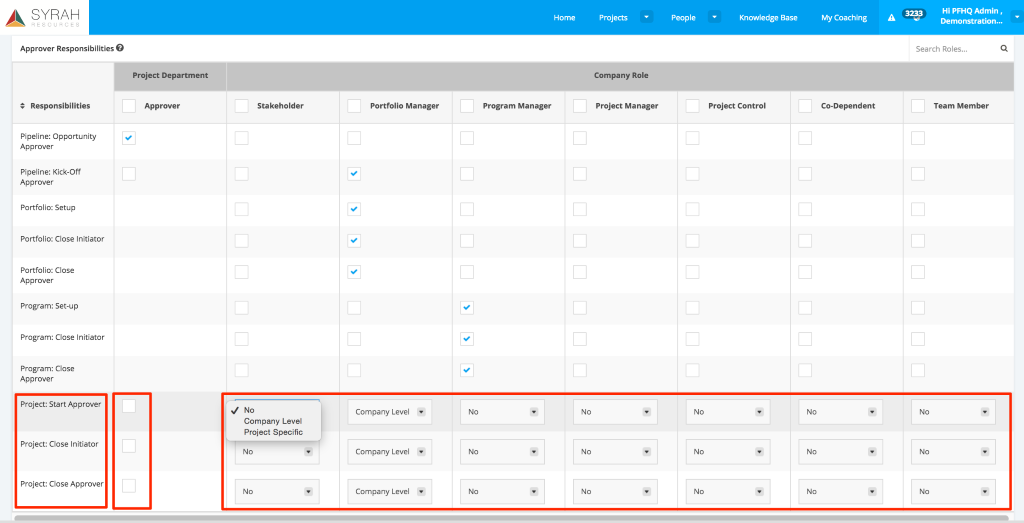Click the search magnifier icon
This screenshot has height=523, width=1024.
tap(1004, 48)
